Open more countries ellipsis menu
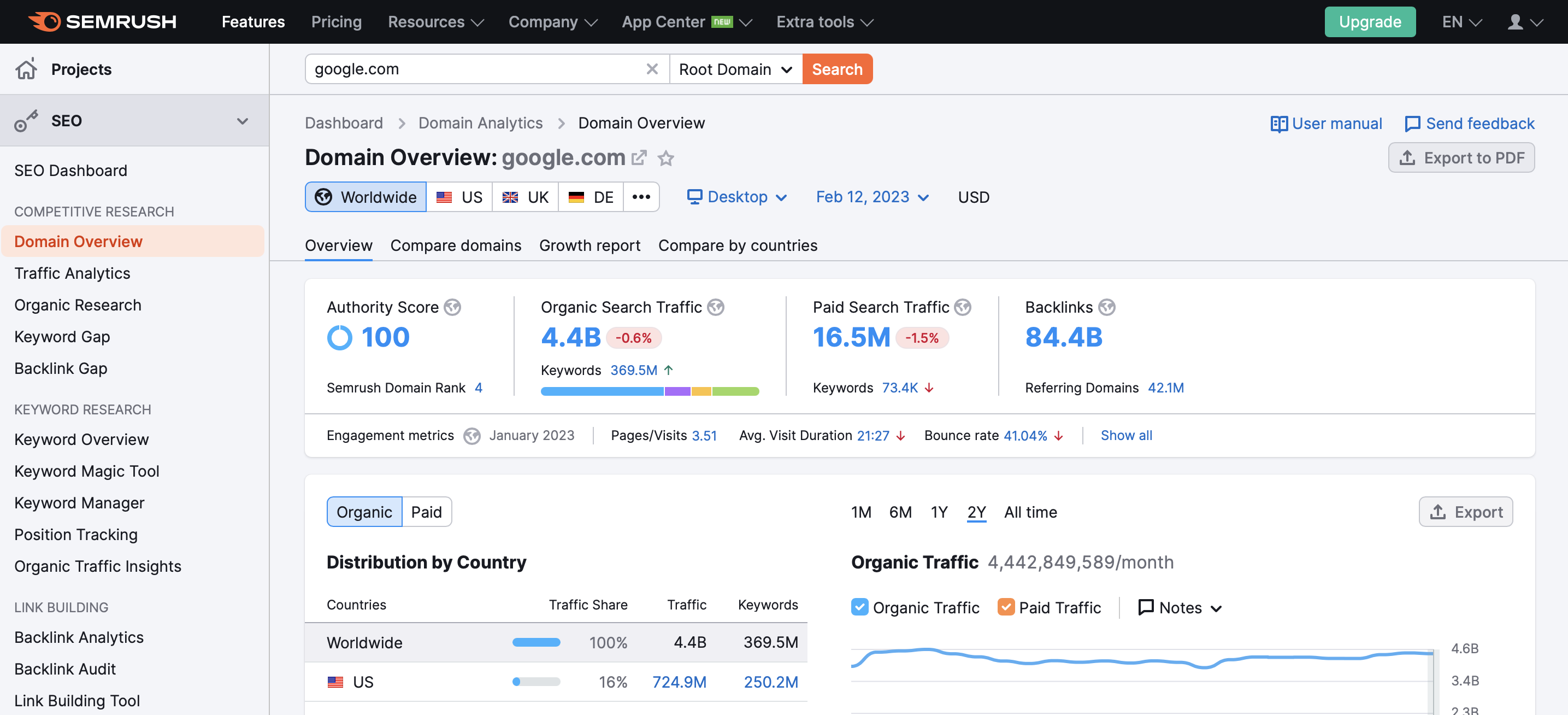Screen dimensions: 1568x715 point(641,197)
